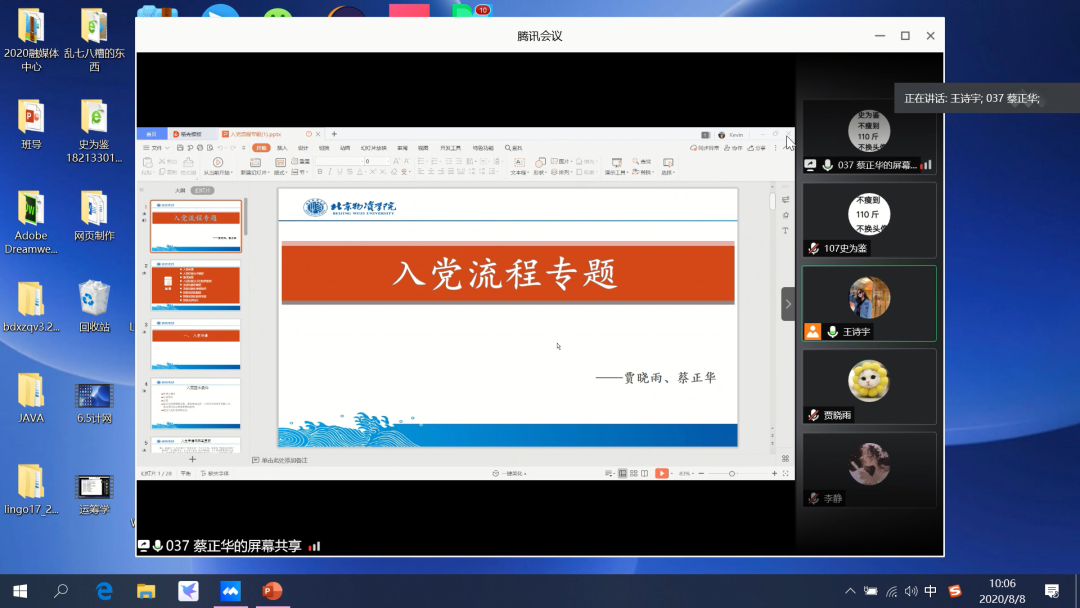
Task: Select participant tile 王诗宇
Action: [x=869, y=304]
